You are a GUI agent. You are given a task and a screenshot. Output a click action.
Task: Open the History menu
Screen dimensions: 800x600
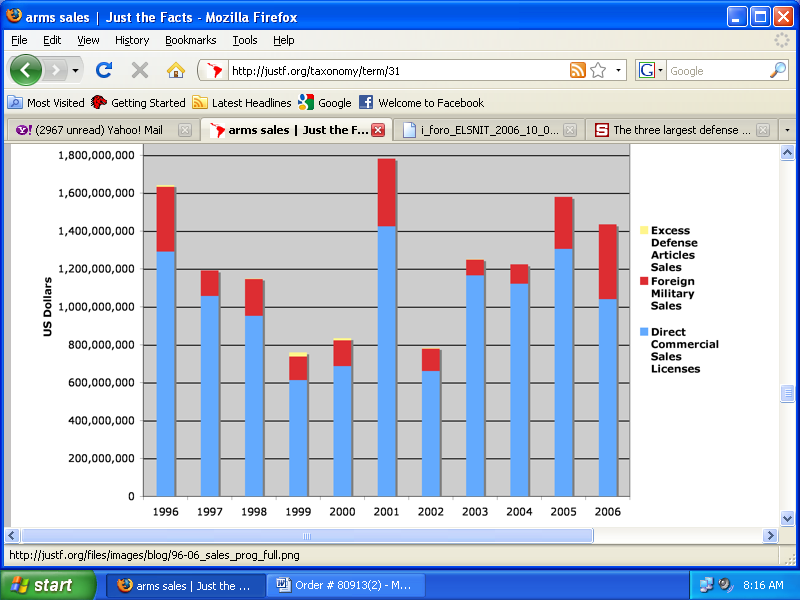(132, 40)
